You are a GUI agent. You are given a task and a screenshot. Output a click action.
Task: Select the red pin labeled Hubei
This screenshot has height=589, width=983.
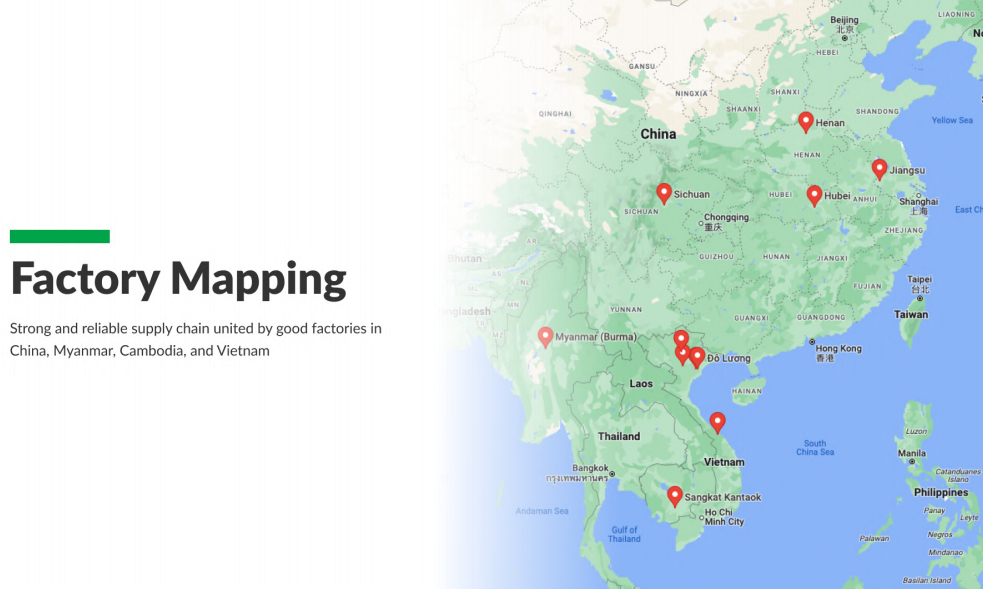[x=814, y=196]
